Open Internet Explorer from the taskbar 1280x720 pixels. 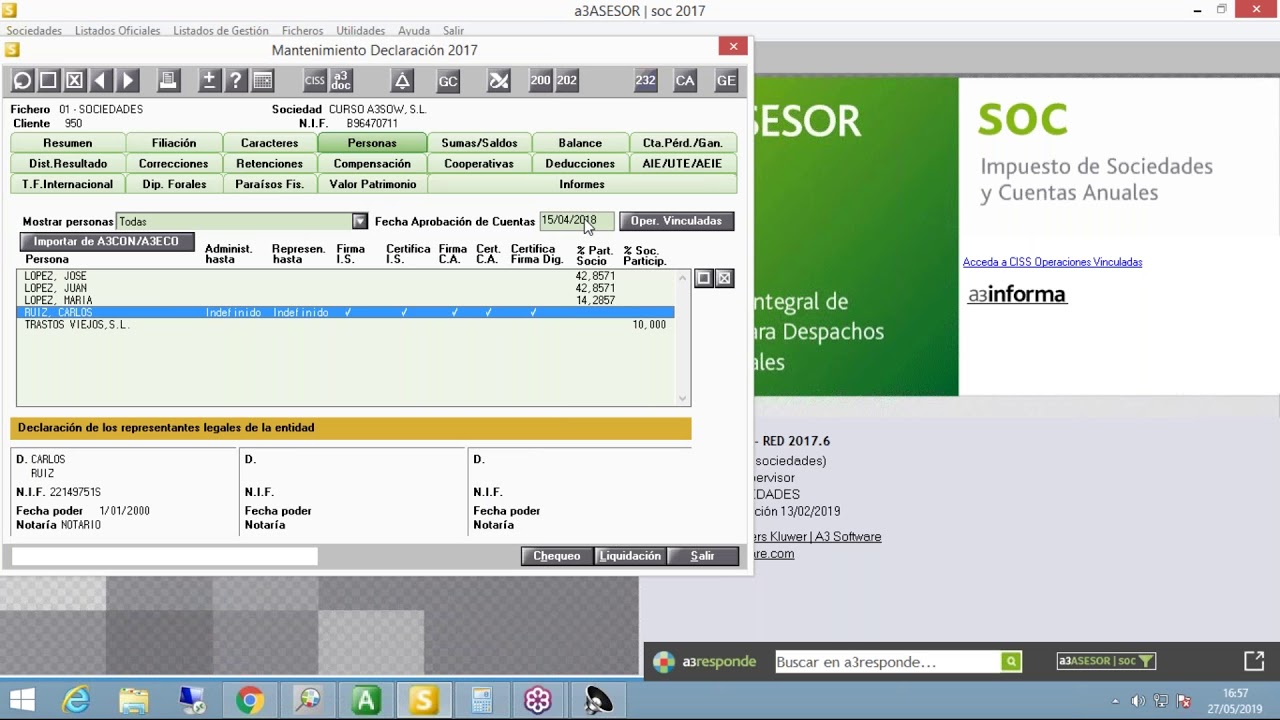point(77,700)
